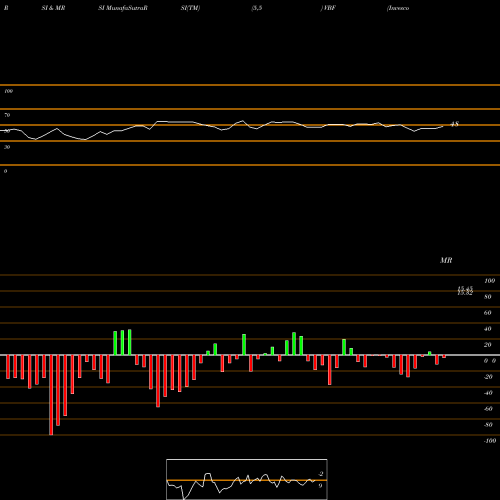Viewport: 500px width, 500px height.
Task: Click the '-40' label on MR axis
Action: 488,393
